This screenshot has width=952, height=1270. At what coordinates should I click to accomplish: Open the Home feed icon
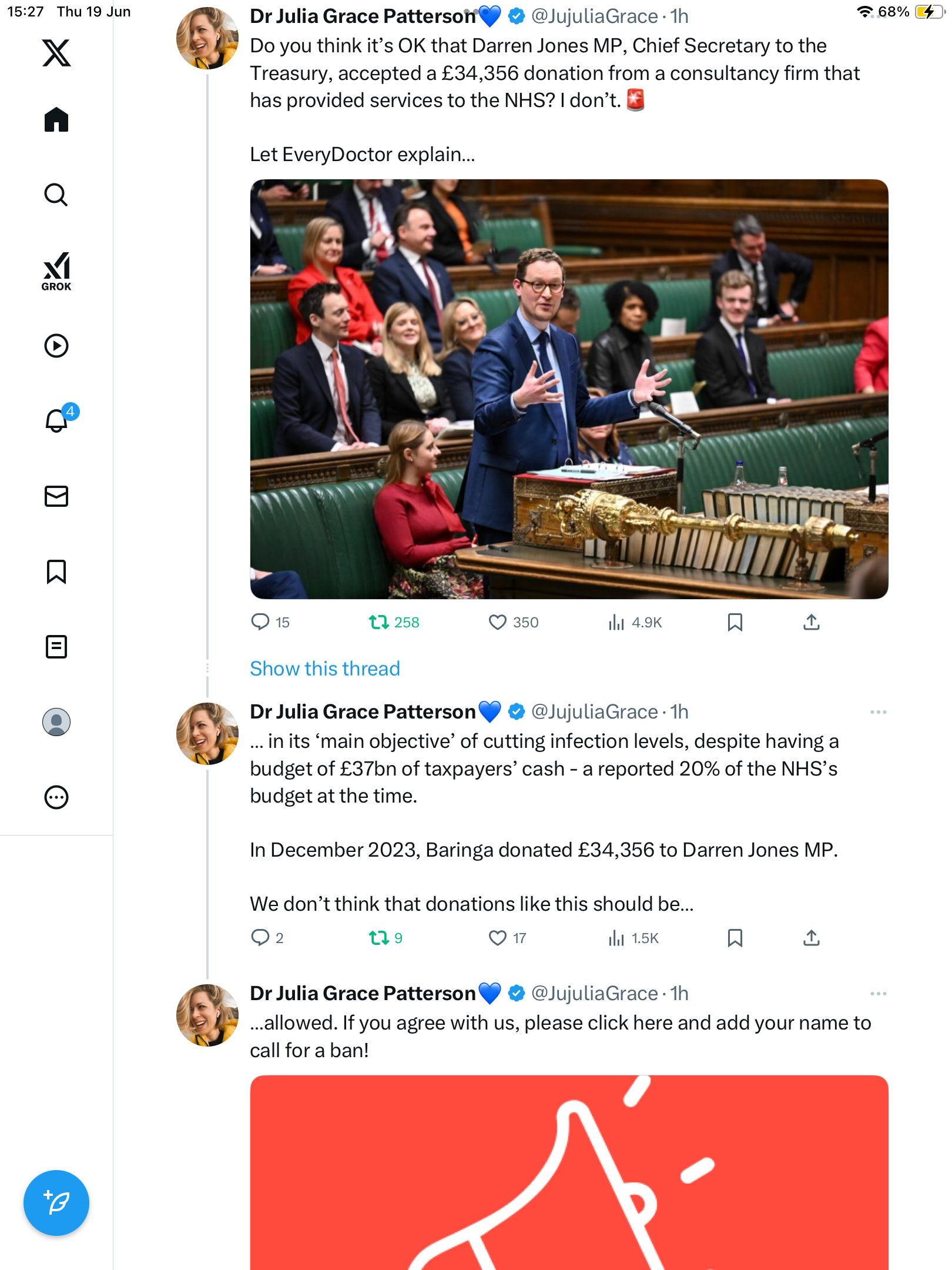point(56,120)
